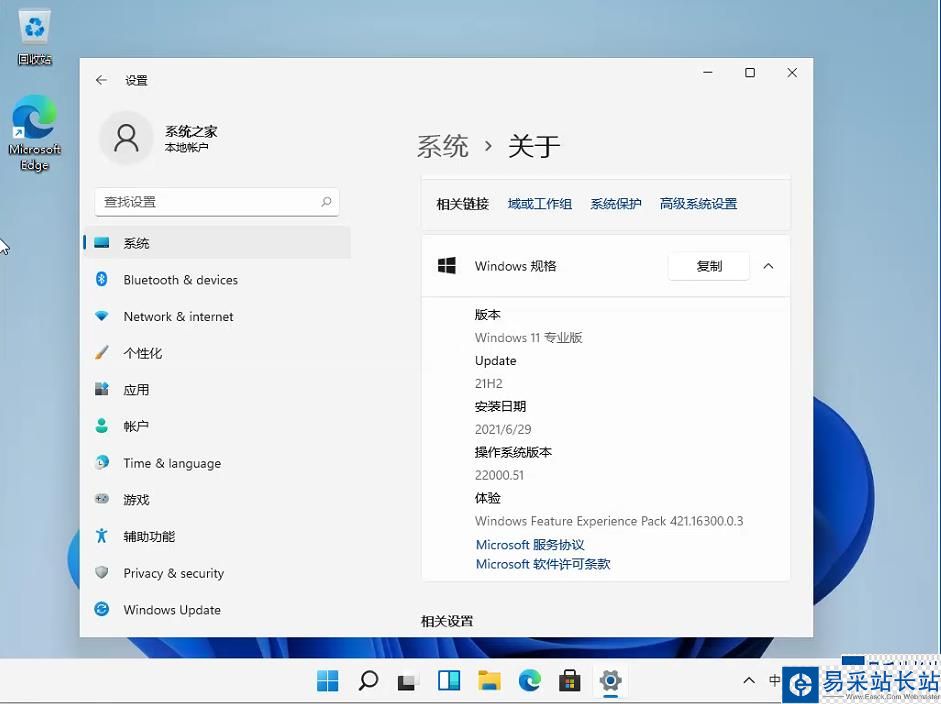Collapse the Windows 规格 section chevron
Screen dimensions: 941x704
(768, 266)
